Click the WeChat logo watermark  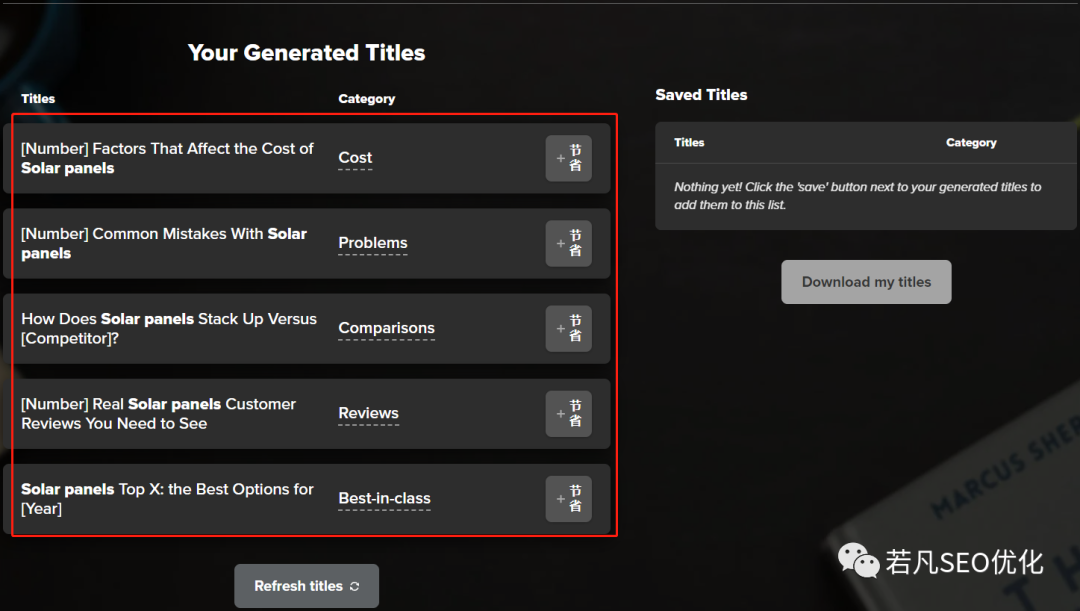tap(858, 561)
